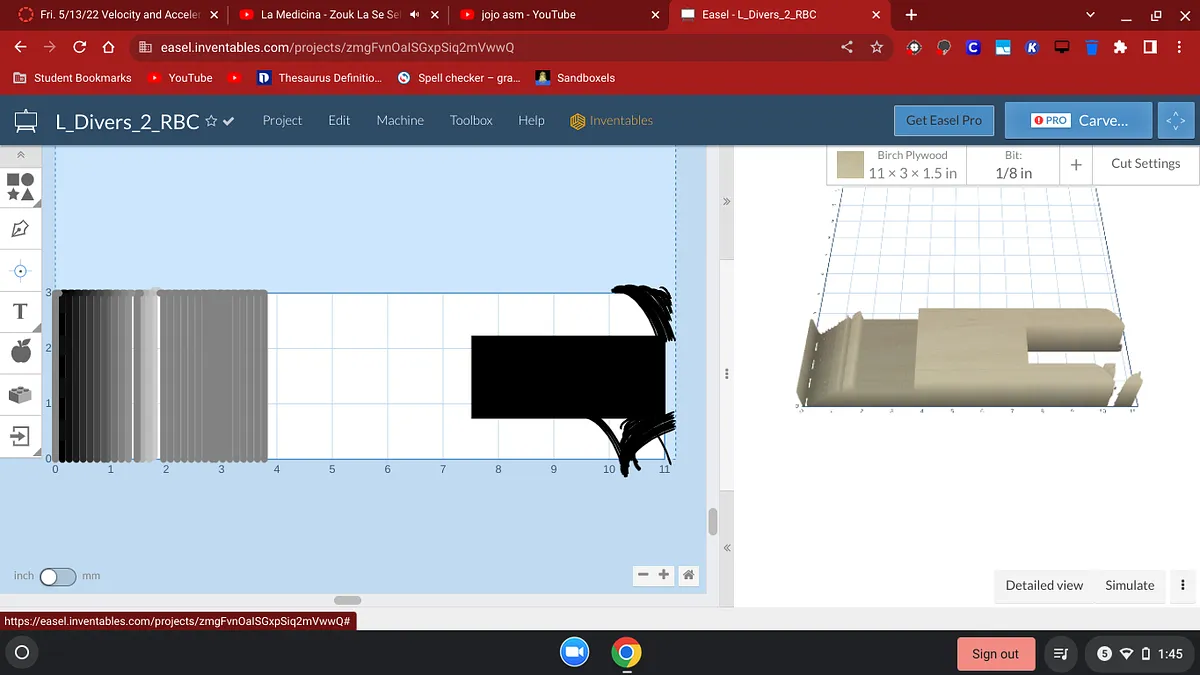Click the circle target tool icon
The height and width of the screenshot is (675, 1200).
(x=20, y=271)
